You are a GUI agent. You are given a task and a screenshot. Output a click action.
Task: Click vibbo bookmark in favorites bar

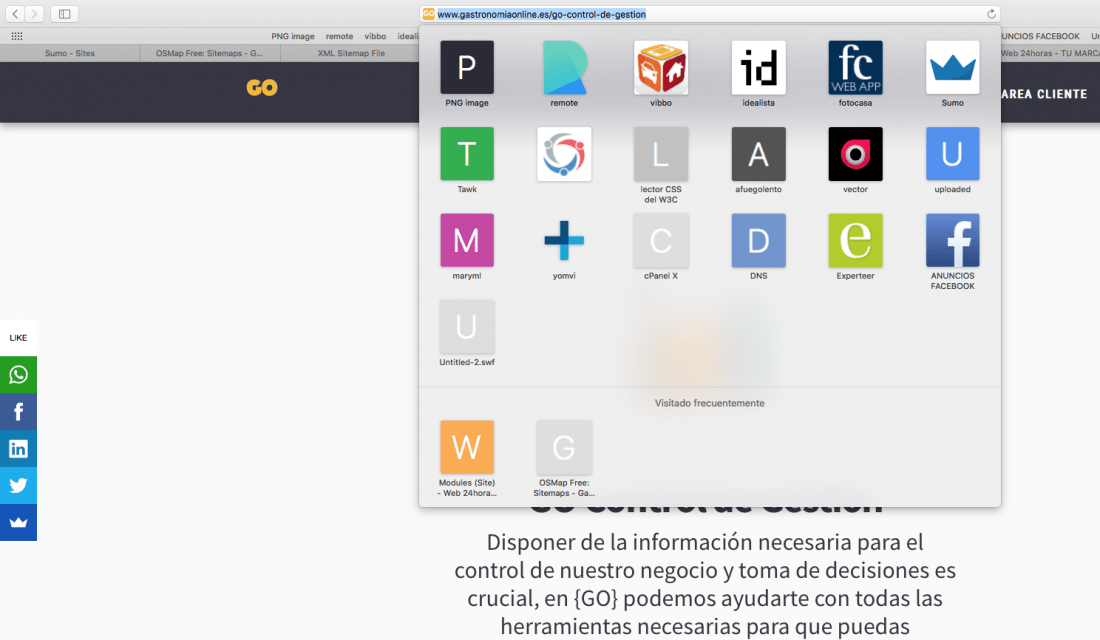375,36
